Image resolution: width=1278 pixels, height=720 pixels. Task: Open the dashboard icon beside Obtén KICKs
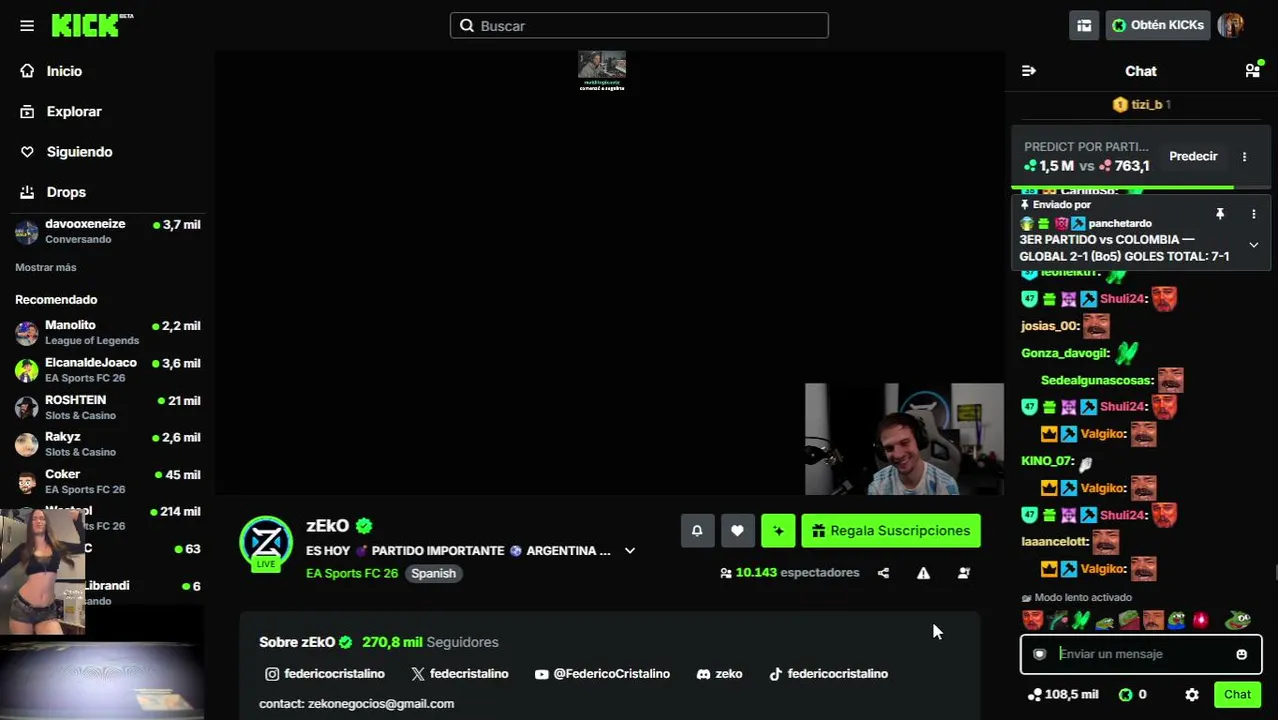click(x=1084, y=26)
